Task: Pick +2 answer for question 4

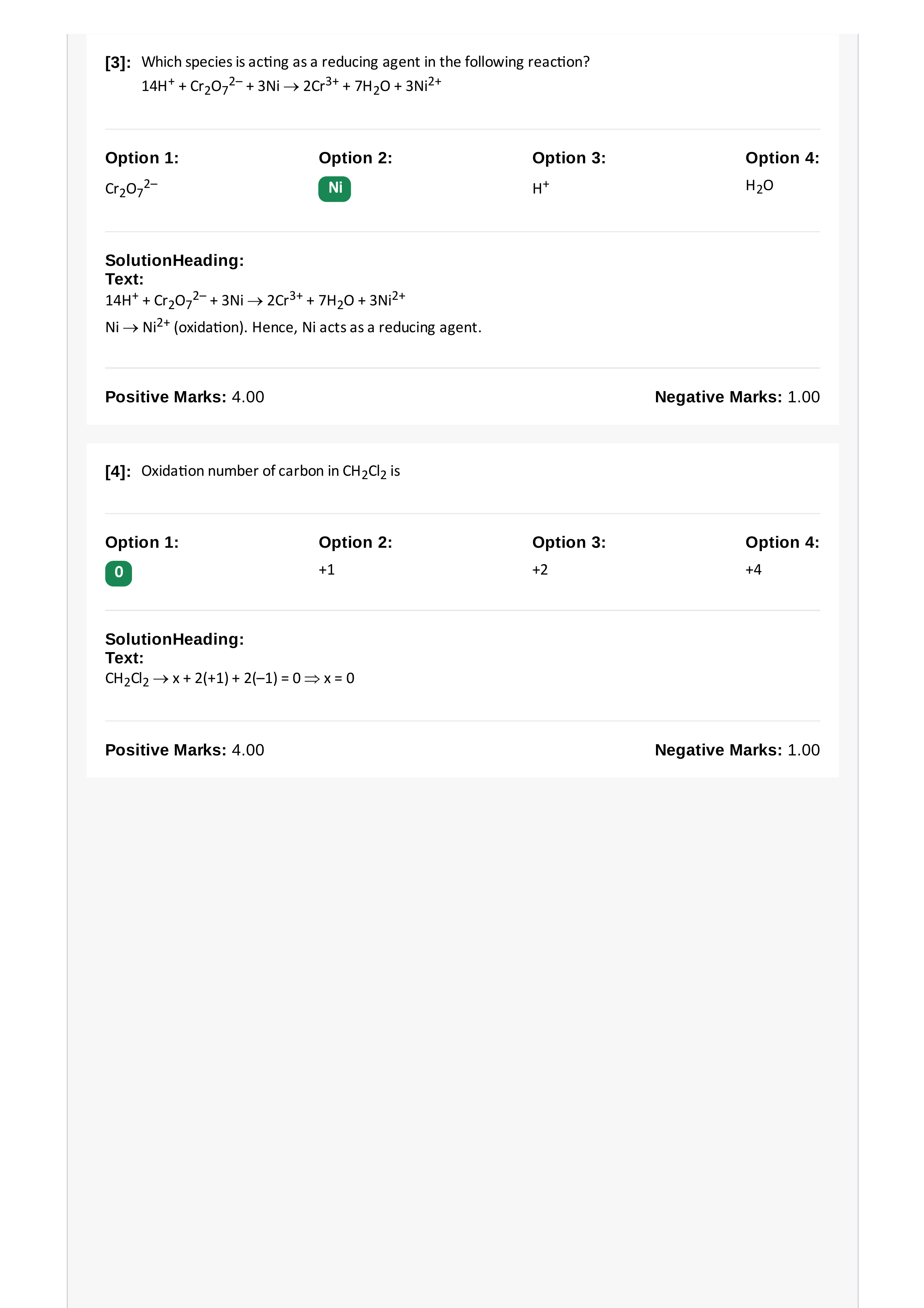Action: [540, 570]
